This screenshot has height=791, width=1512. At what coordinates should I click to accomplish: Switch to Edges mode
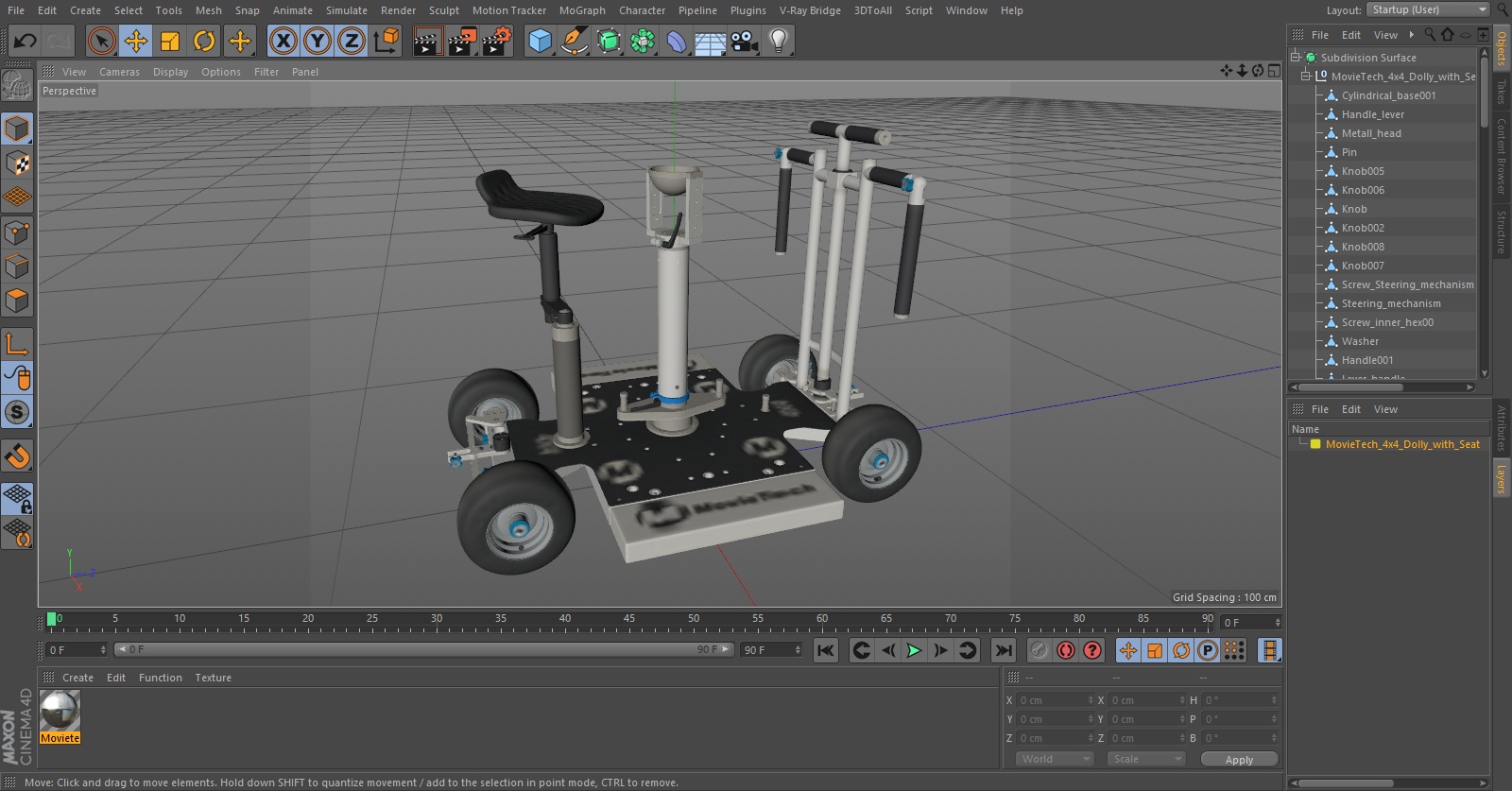coord(17,267)
